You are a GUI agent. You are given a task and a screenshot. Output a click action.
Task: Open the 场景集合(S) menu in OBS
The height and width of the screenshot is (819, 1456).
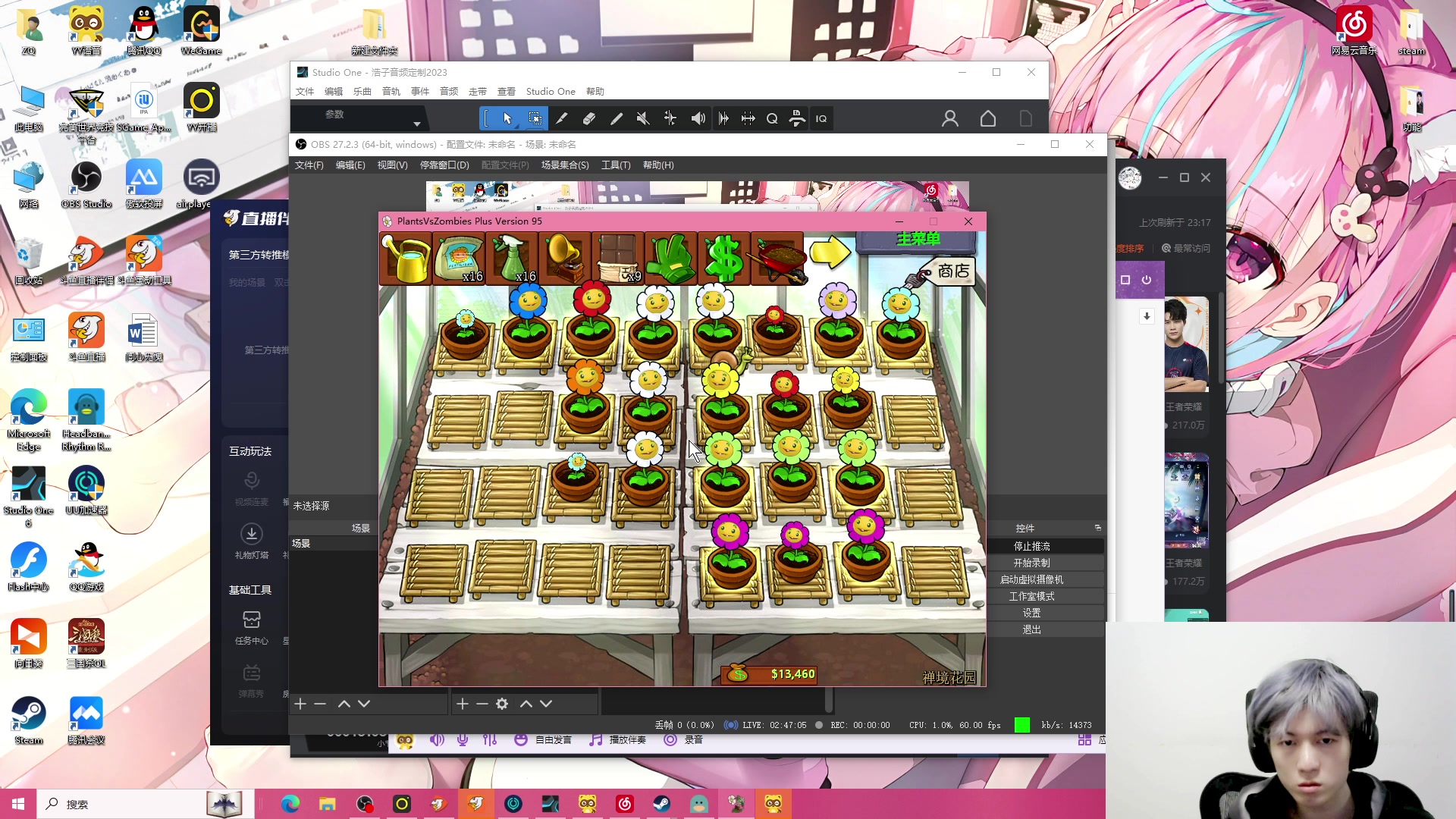[565, 165]
